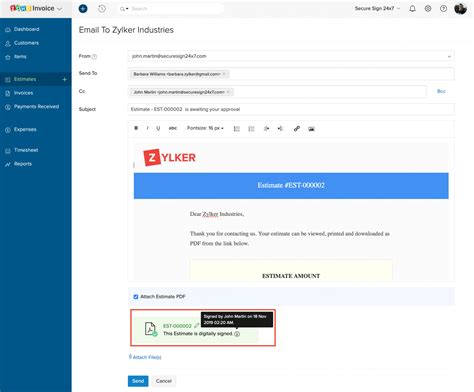Screen dimensions: 474x392
Task: Insert a hyperlink via link icon
Action: (297, 129)
